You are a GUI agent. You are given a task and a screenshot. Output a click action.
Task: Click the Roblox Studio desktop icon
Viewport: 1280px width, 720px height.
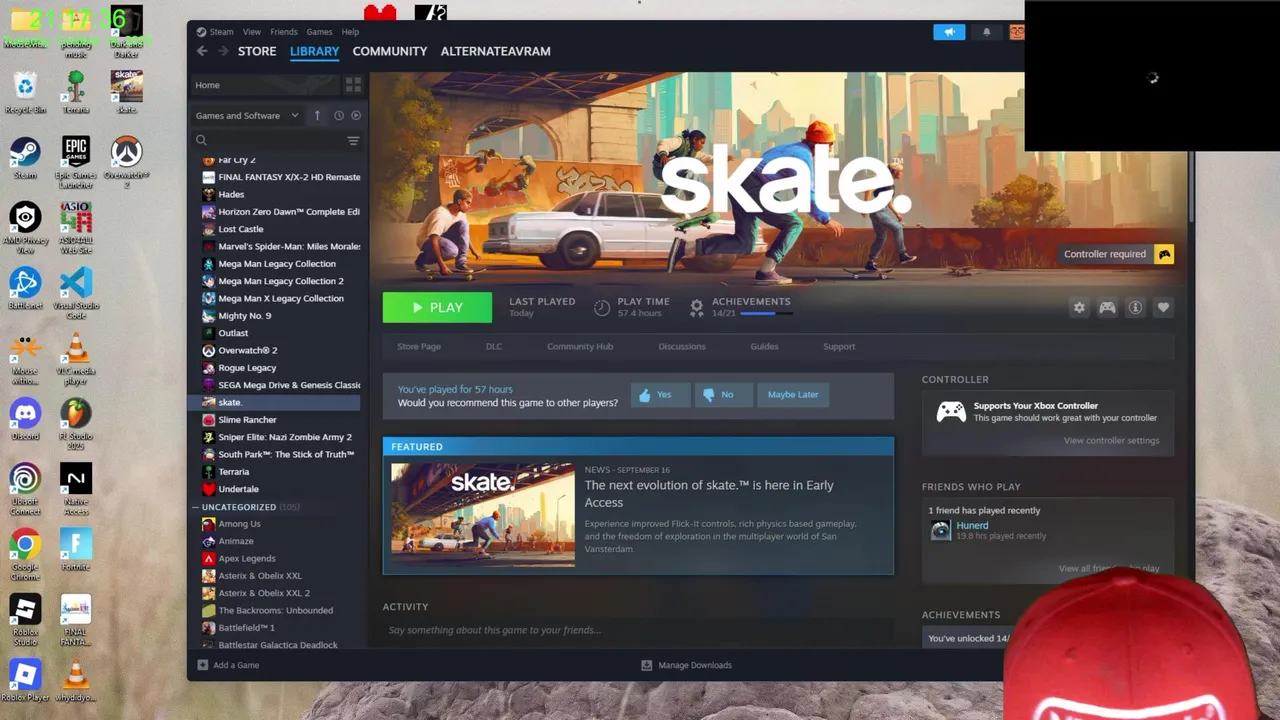25,620
